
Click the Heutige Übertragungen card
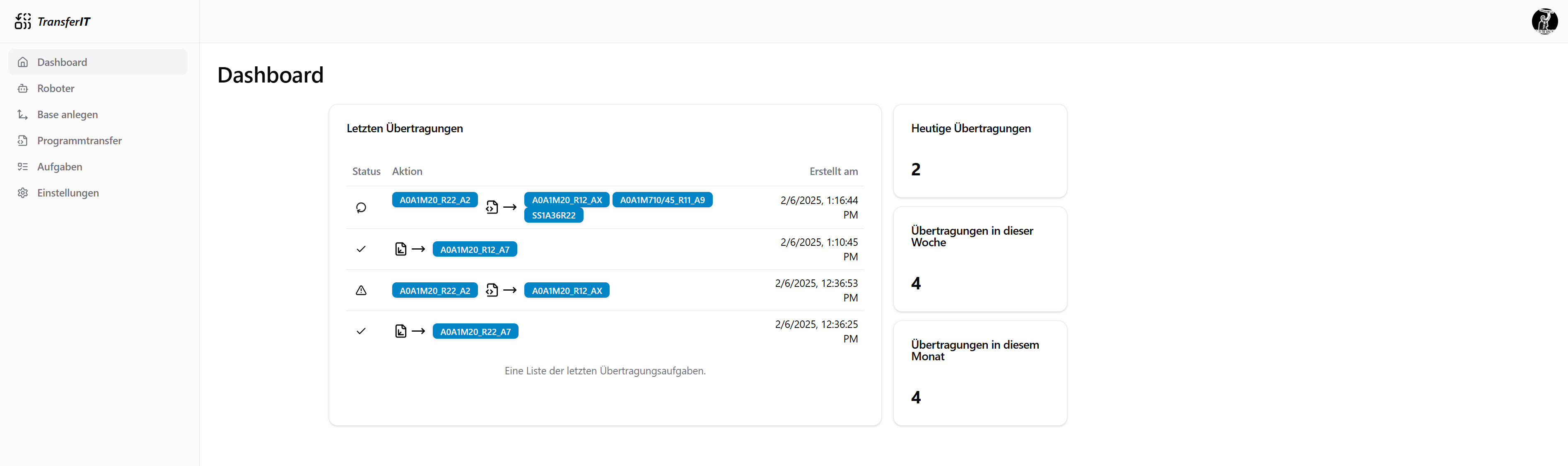coord(979,151)
